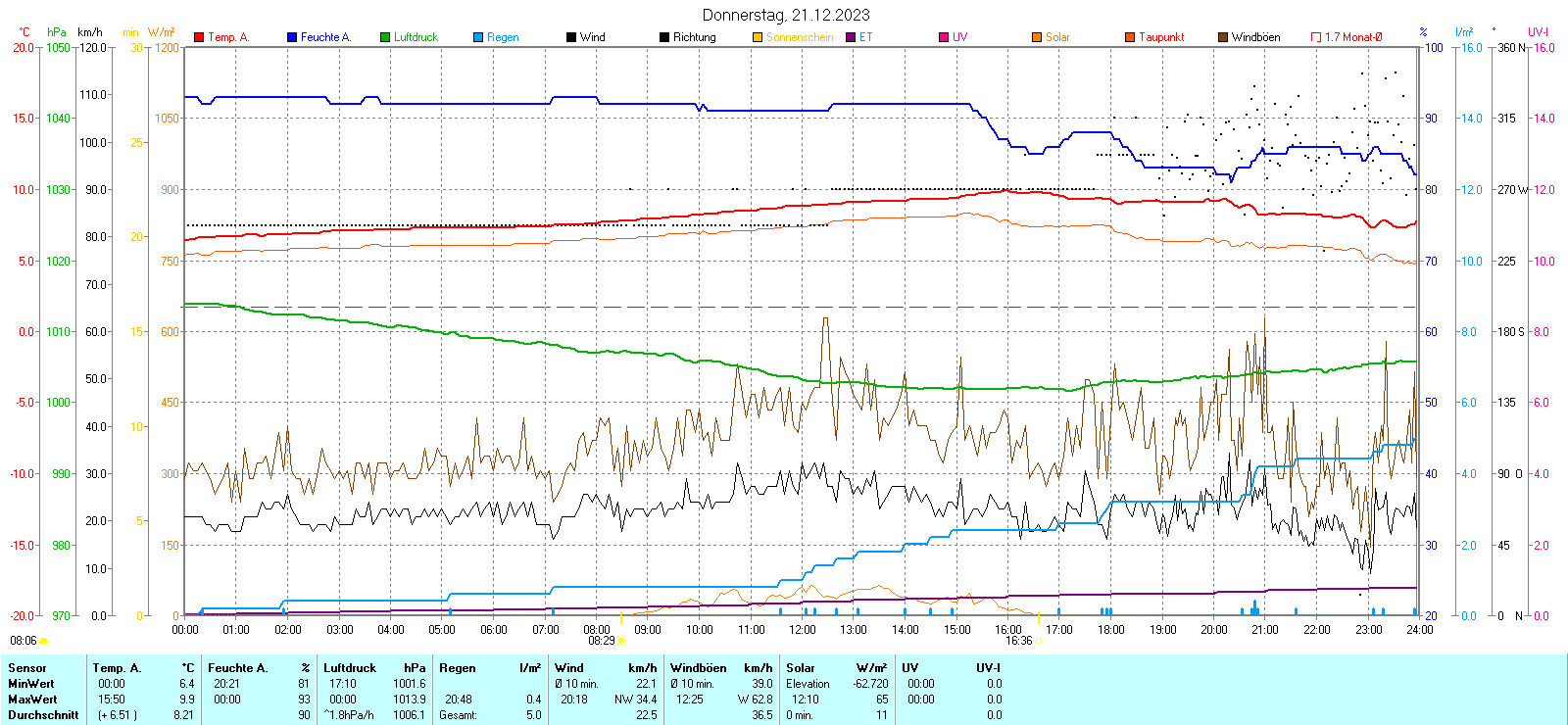Click the Sensor header in the stats table
The width and height of the screenshot is (1568, 725).
pyautogui.click(x=27, y=668)
